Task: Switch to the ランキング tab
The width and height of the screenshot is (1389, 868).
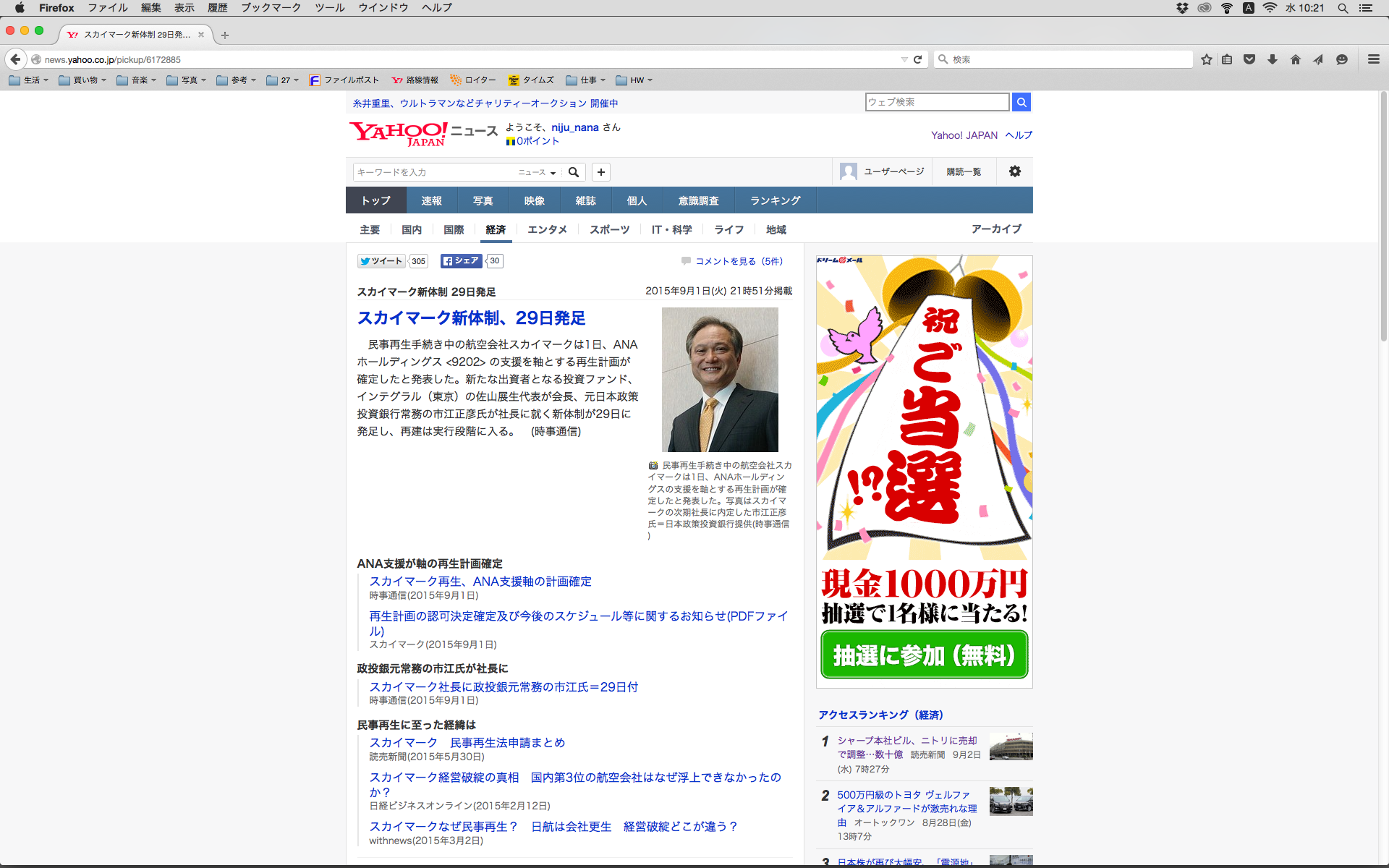Action: [x=775, y=200]
